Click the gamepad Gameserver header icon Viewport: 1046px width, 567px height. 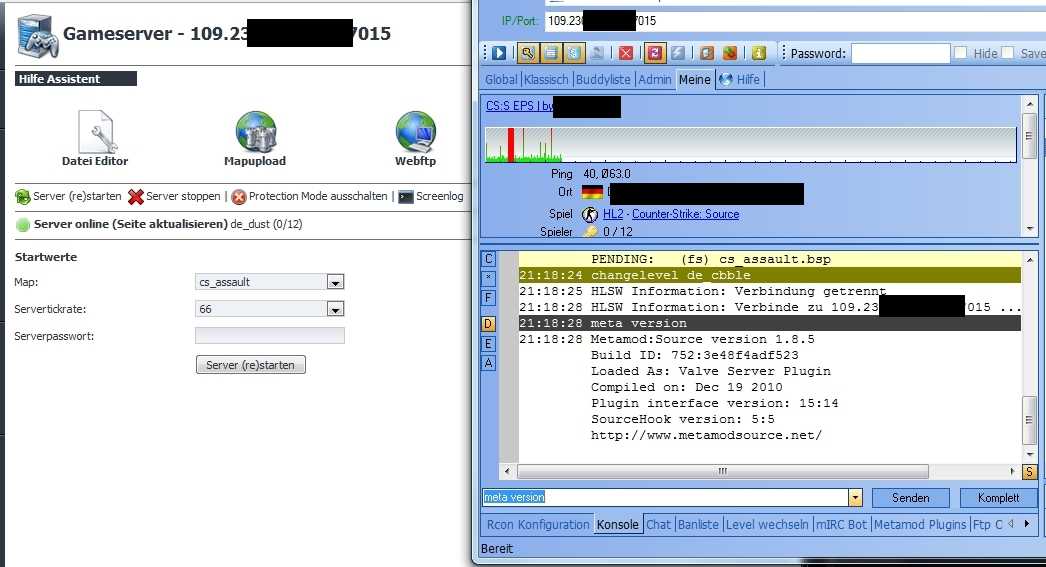[x=36, y=36]
